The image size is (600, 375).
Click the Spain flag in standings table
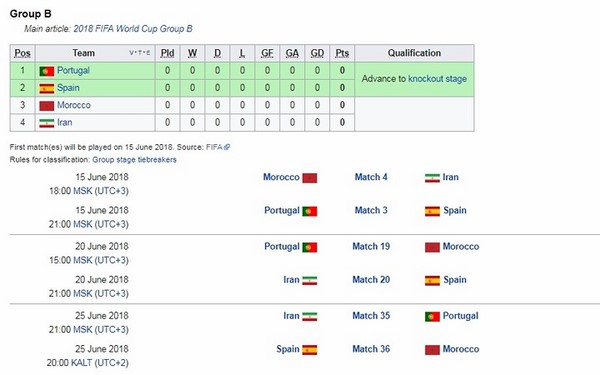47,88
